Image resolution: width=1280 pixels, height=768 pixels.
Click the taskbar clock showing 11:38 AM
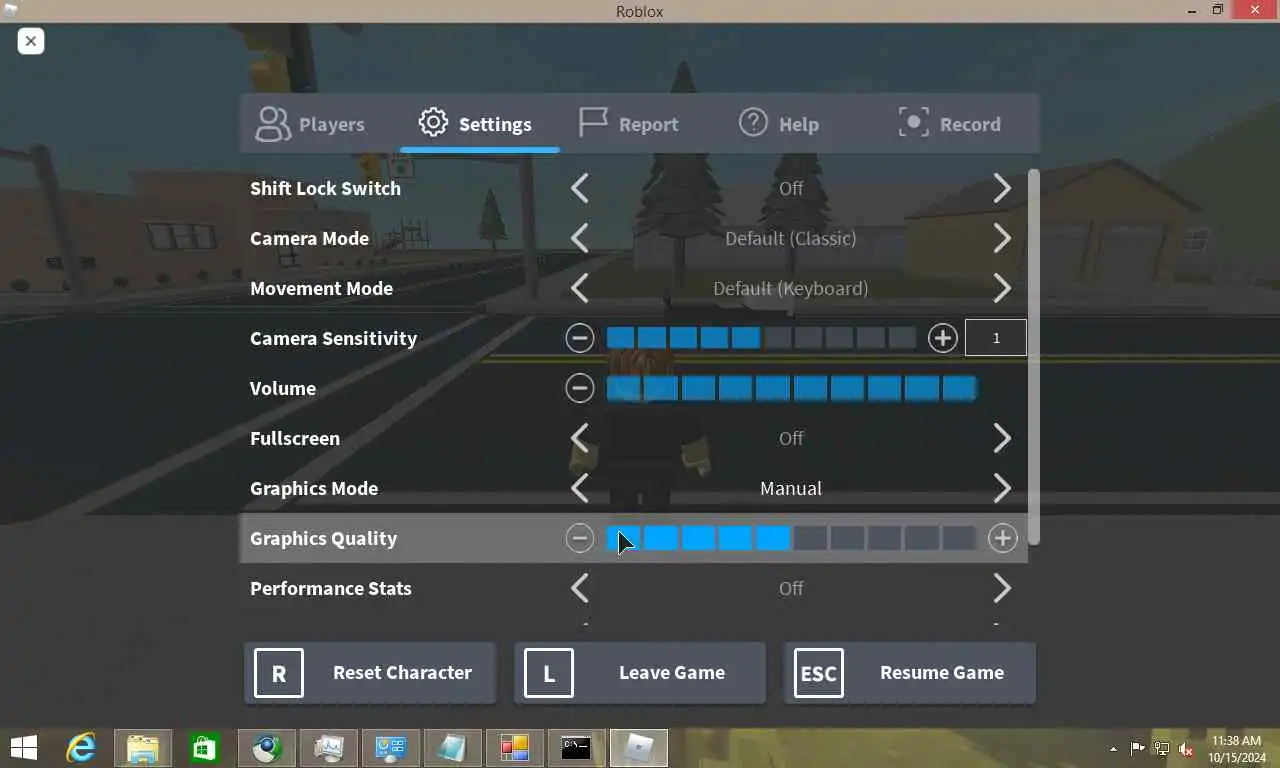tap(1236, 749)
